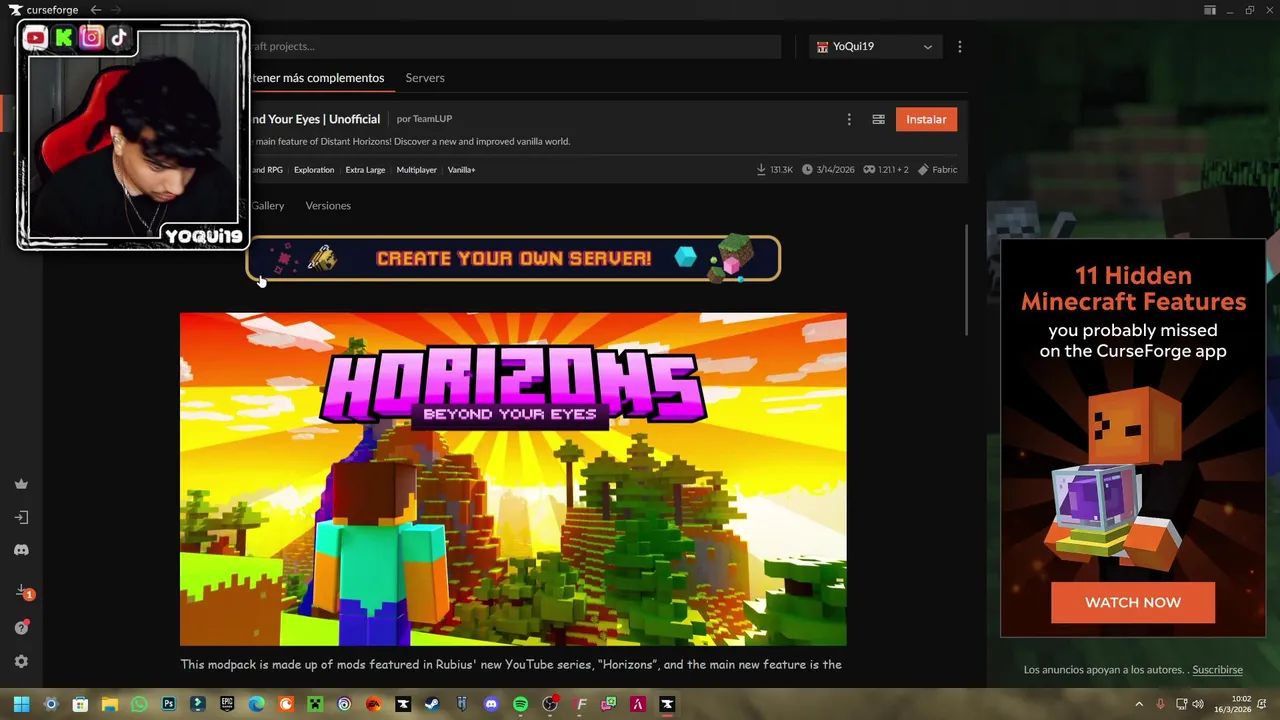This screenshot has height=720, width=1280.
Task: Open the volume speaker tray icon
Action: coord(1198,704)
